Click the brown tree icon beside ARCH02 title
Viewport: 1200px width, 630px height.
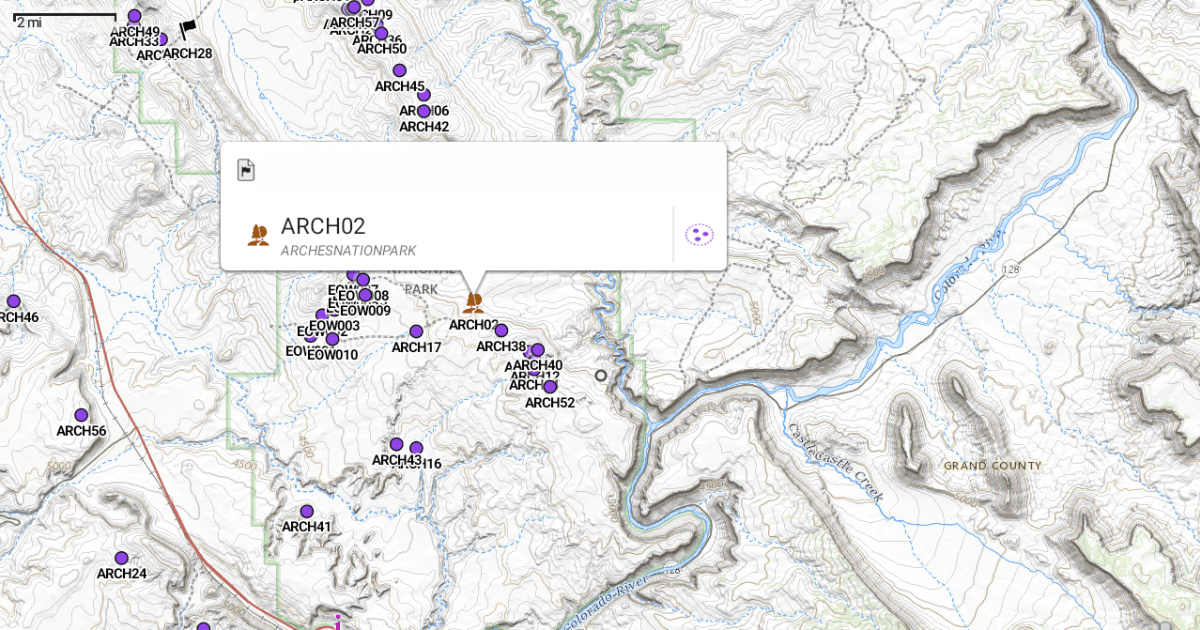click(258, 235)
